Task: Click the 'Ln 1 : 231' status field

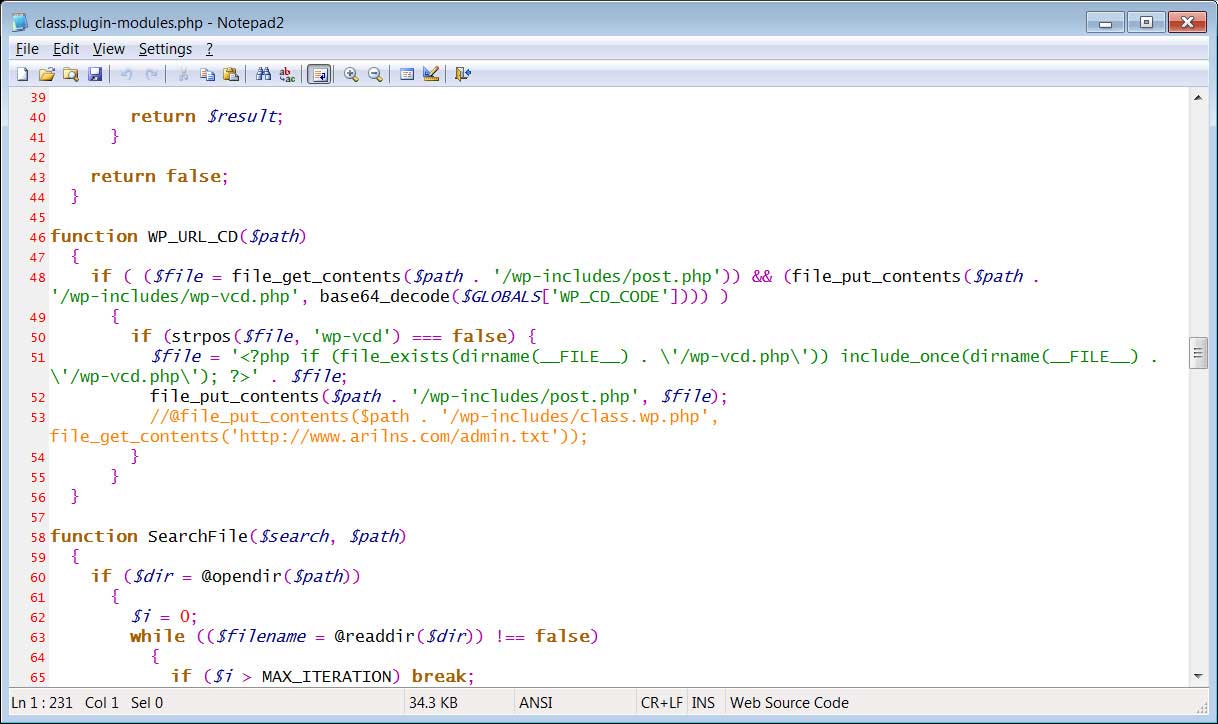Action: click(x=42, y=703)
